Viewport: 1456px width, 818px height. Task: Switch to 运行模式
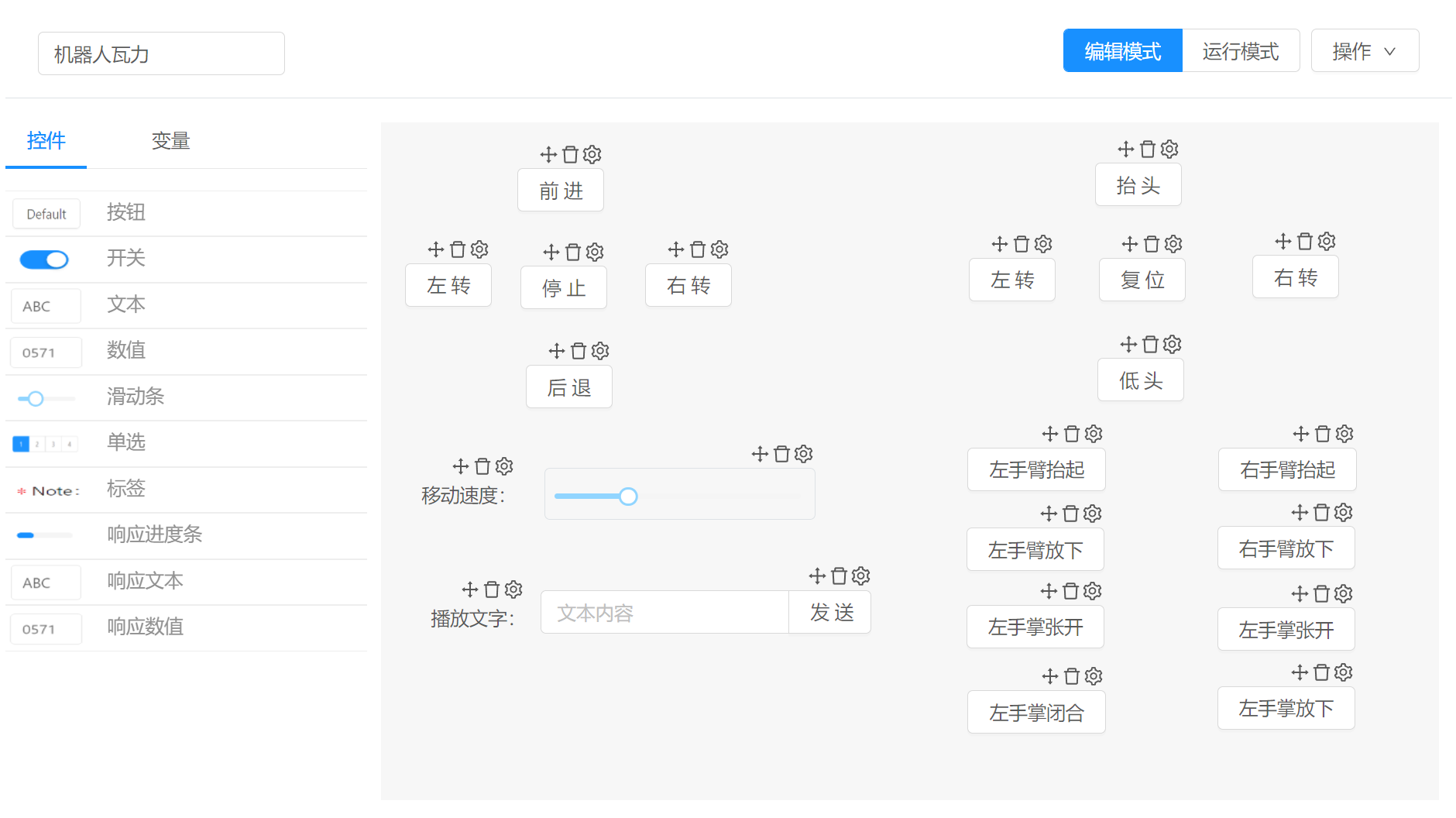1241,51
